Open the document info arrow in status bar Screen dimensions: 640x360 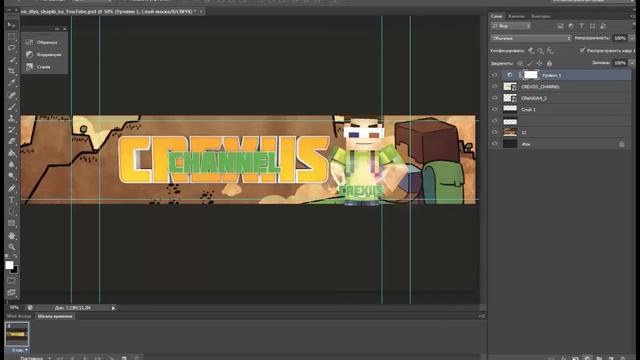click(x=113, y=308)
